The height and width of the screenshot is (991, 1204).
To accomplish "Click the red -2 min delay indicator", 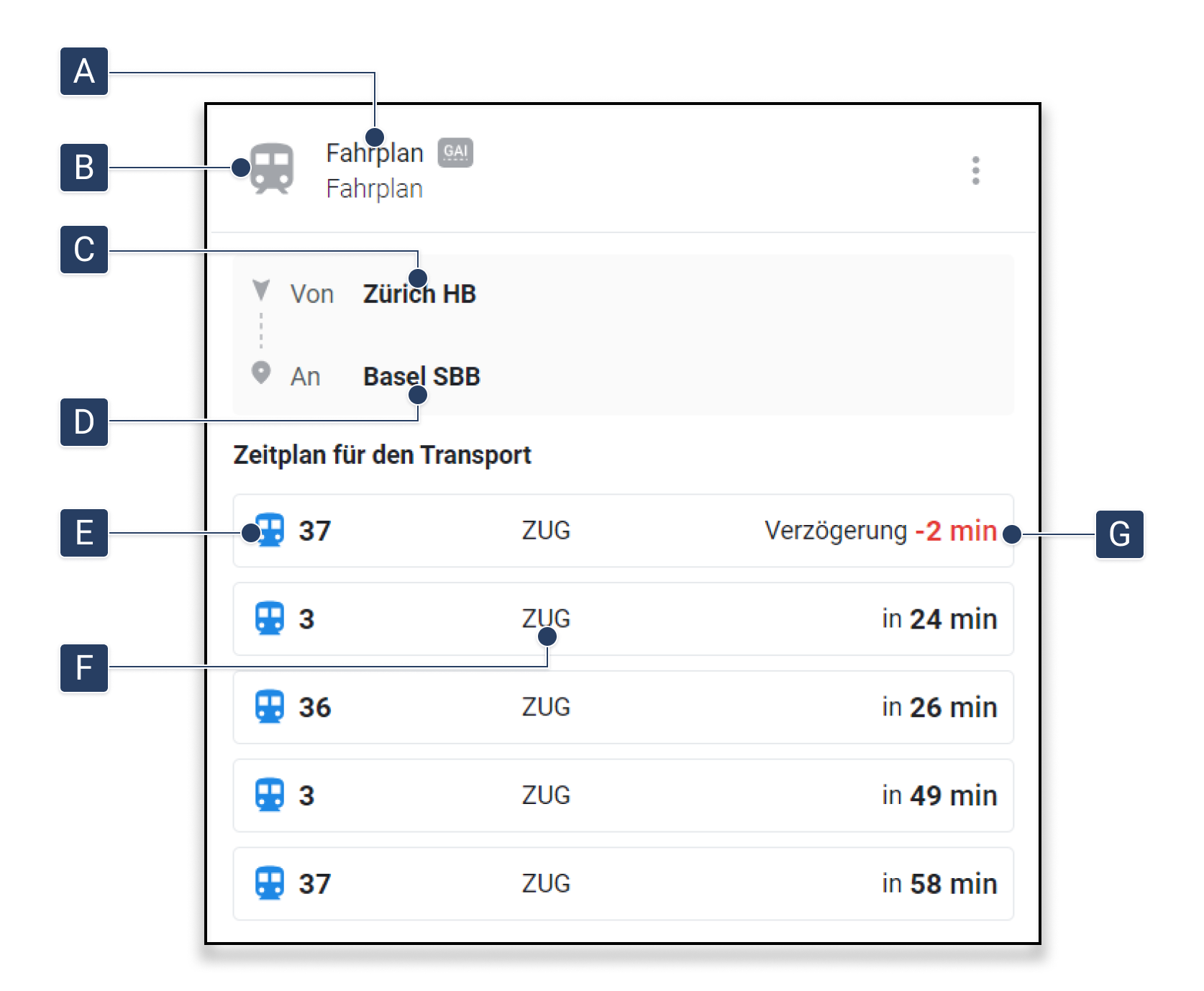I will pos(956,531).
